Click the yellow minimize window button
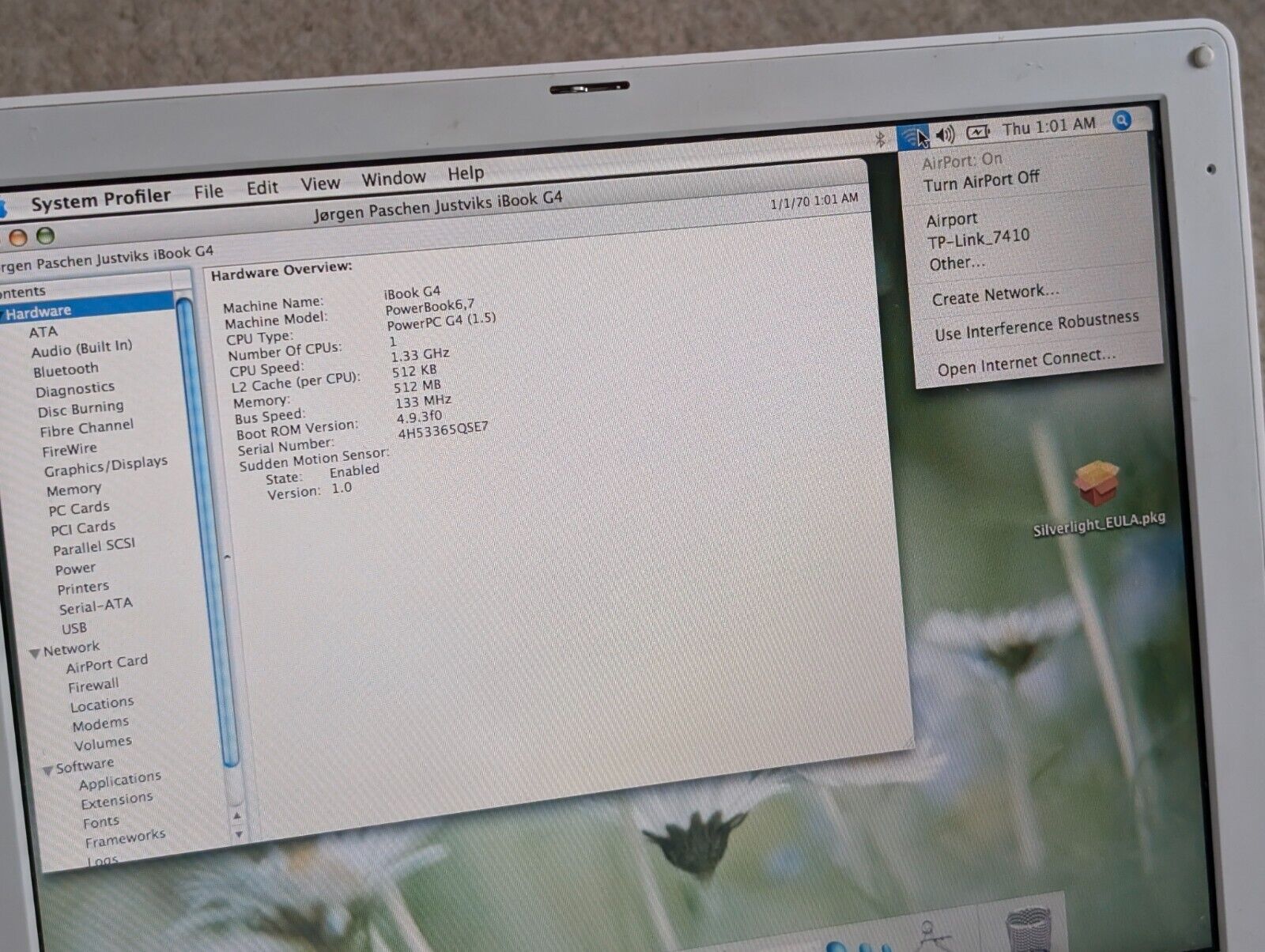 click(17, 237)
